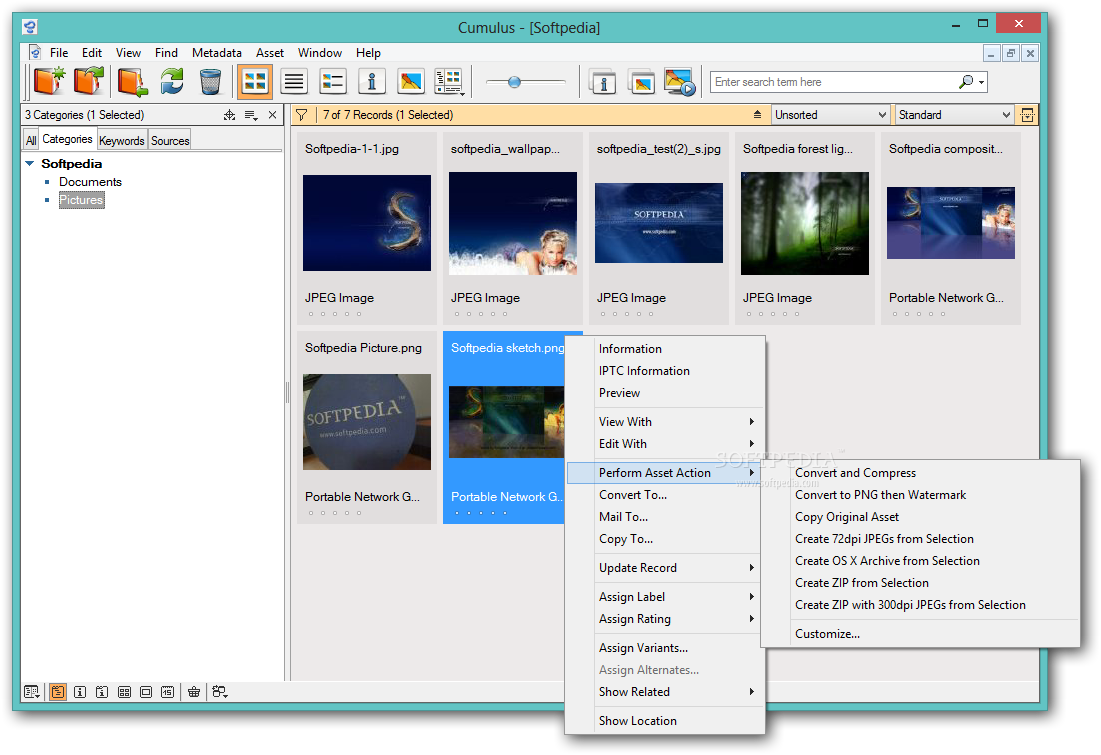
Task: Click the search term input field
Action: [x=834, y=82]
